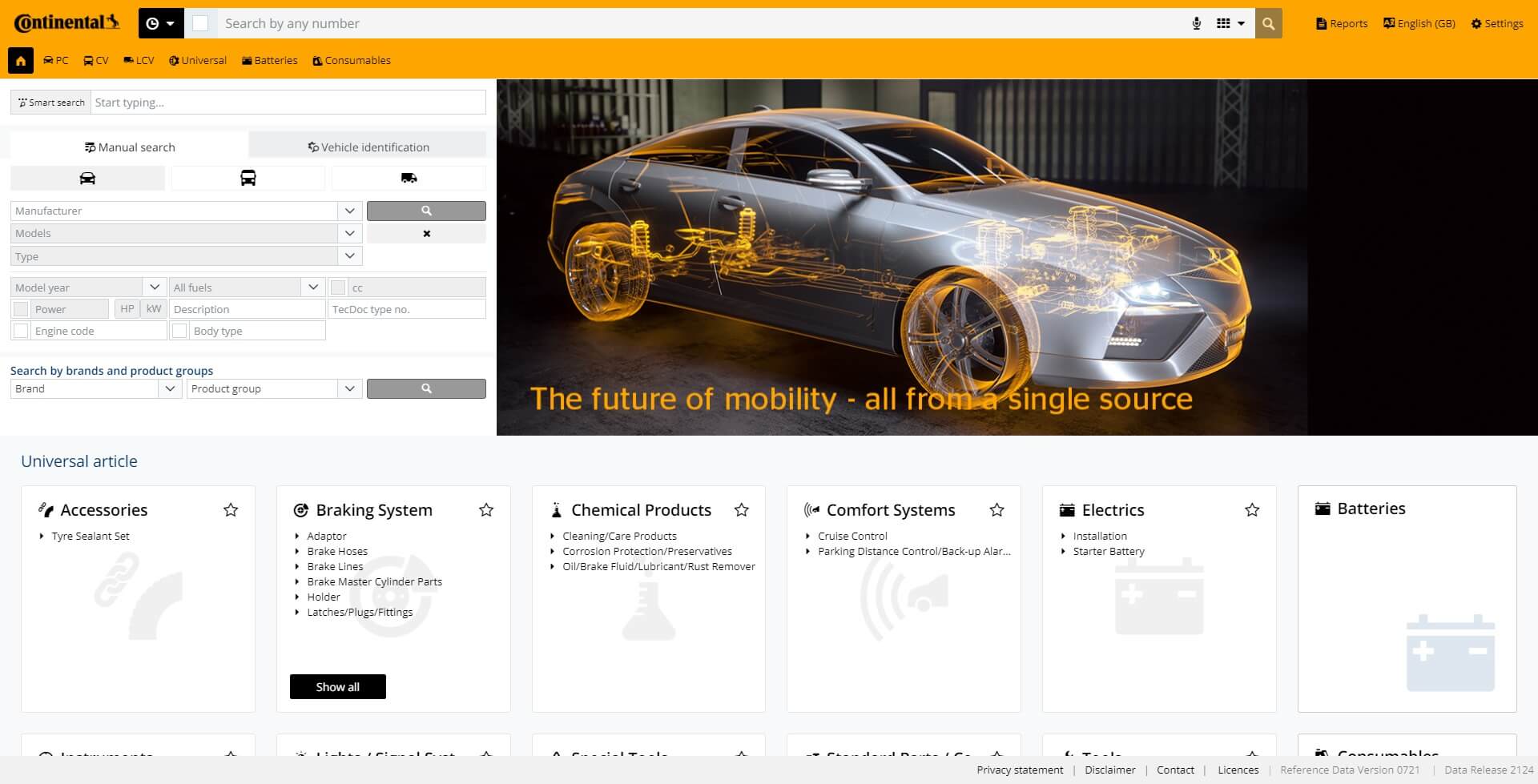Check the Power field checkbox
This screenshot has height=784, width=1538.
pos(21,309)
